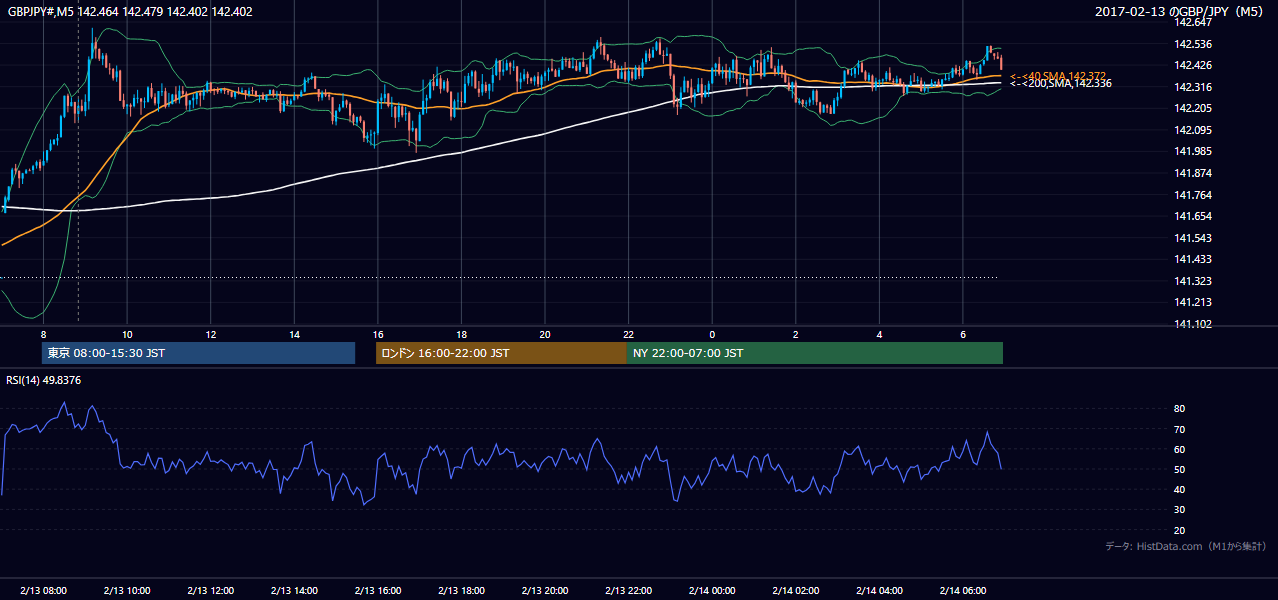Click the 2/13 10:00 bottom date label

pos(127,591)
